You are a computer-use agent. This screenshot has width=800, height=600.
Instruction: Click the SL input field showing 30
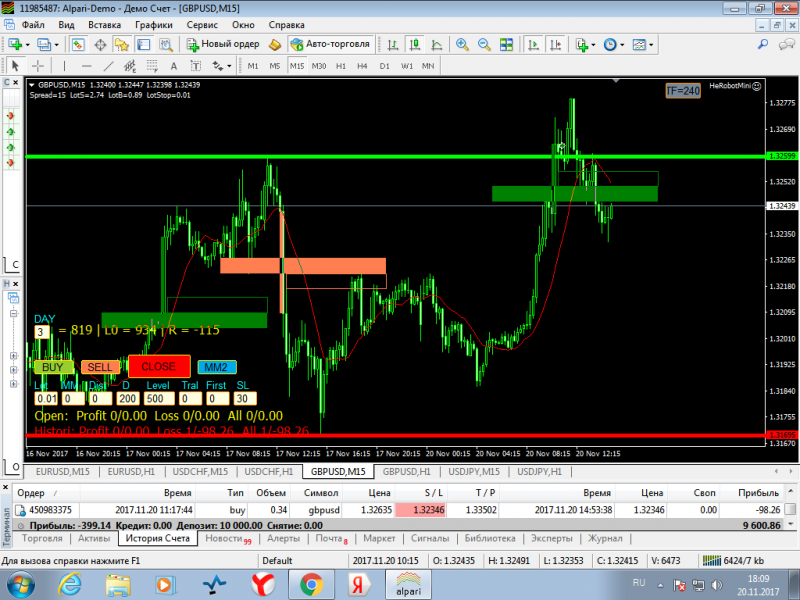tap(245, 399)
